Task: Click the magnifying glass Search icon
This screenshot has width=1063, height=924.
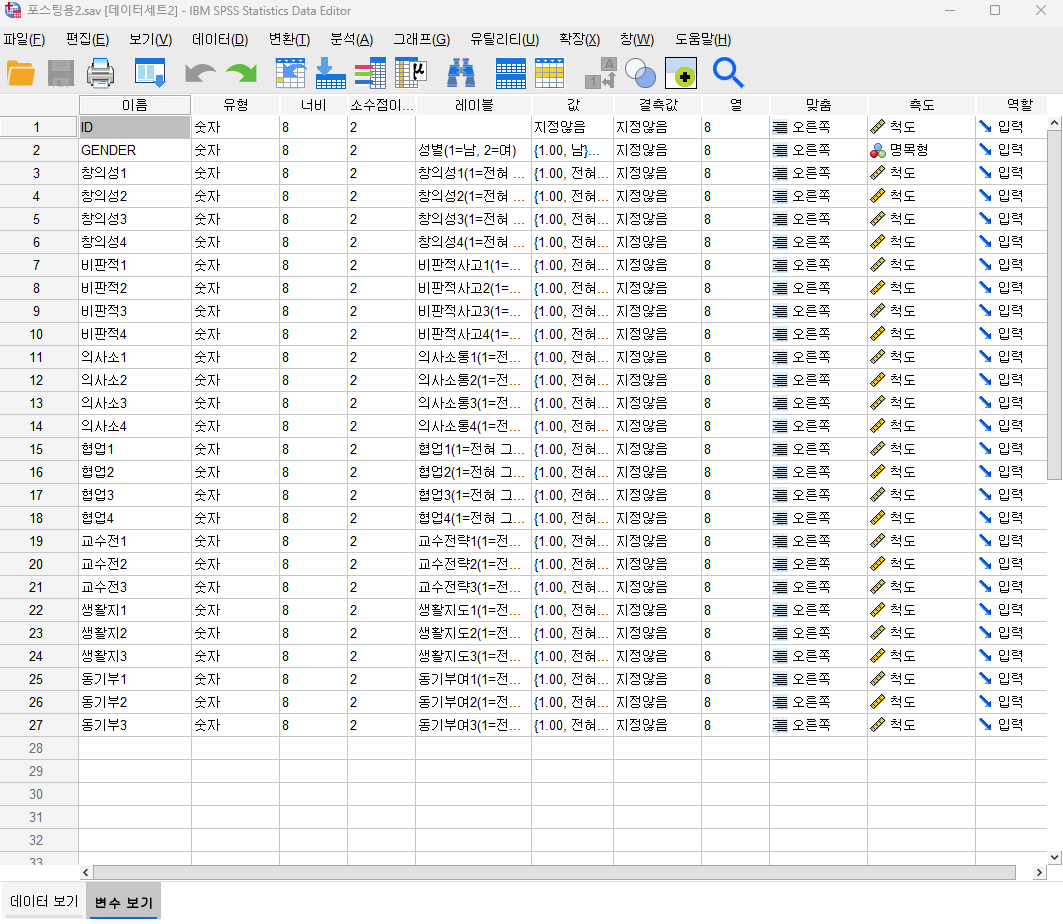Action: pos(728,73)
